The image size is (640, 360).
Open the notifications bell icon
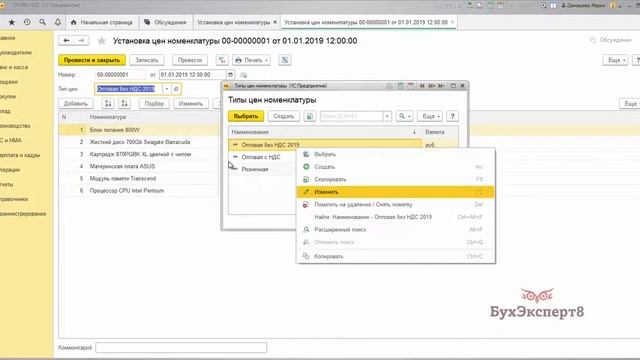(x=58, y=22)
